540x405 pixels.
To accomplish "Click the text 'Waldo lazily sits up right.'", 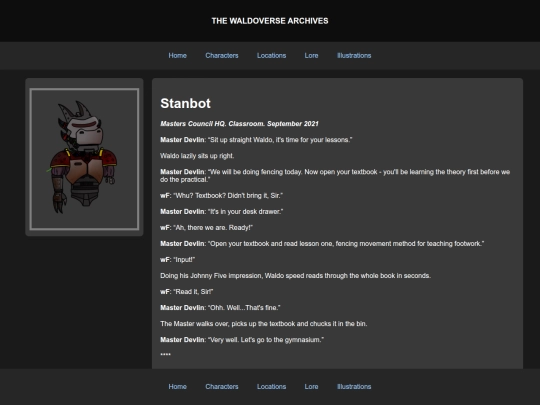I will tap(197, 156).
